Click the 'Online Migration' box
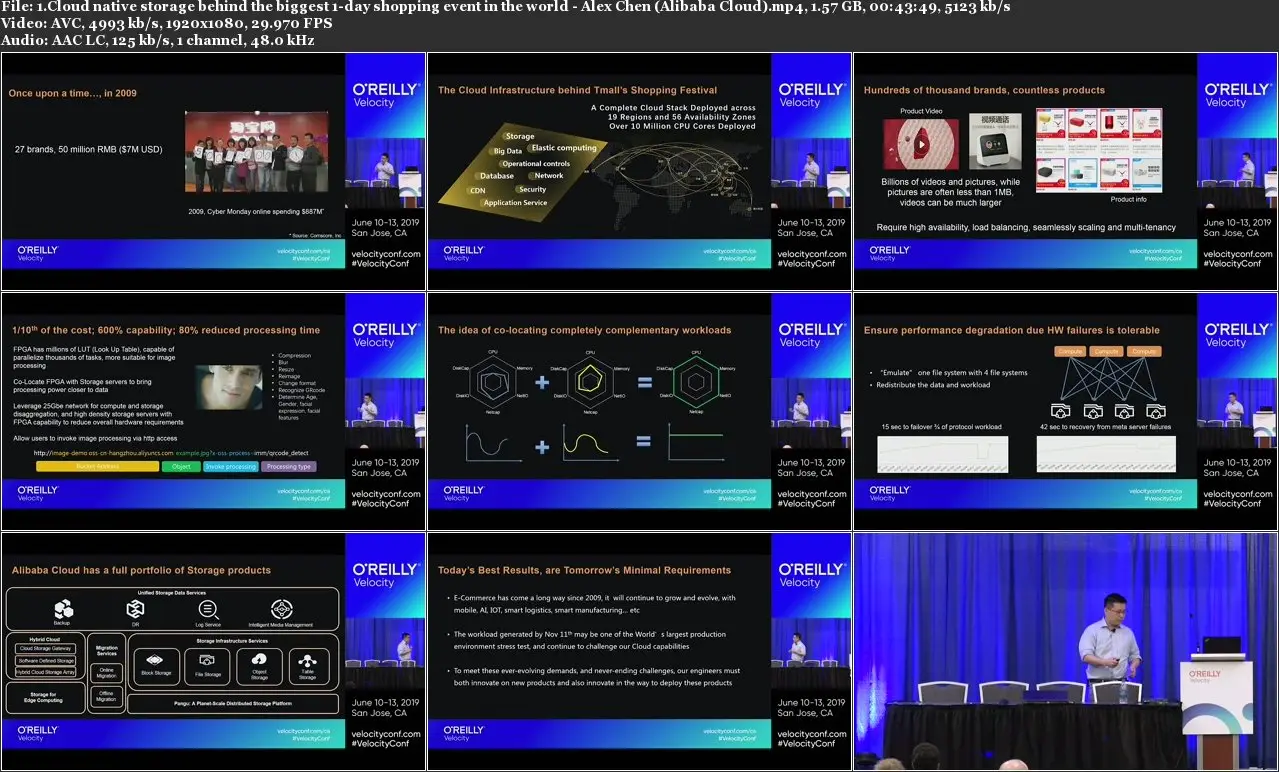1279x772 pixels. pos(106,671)
